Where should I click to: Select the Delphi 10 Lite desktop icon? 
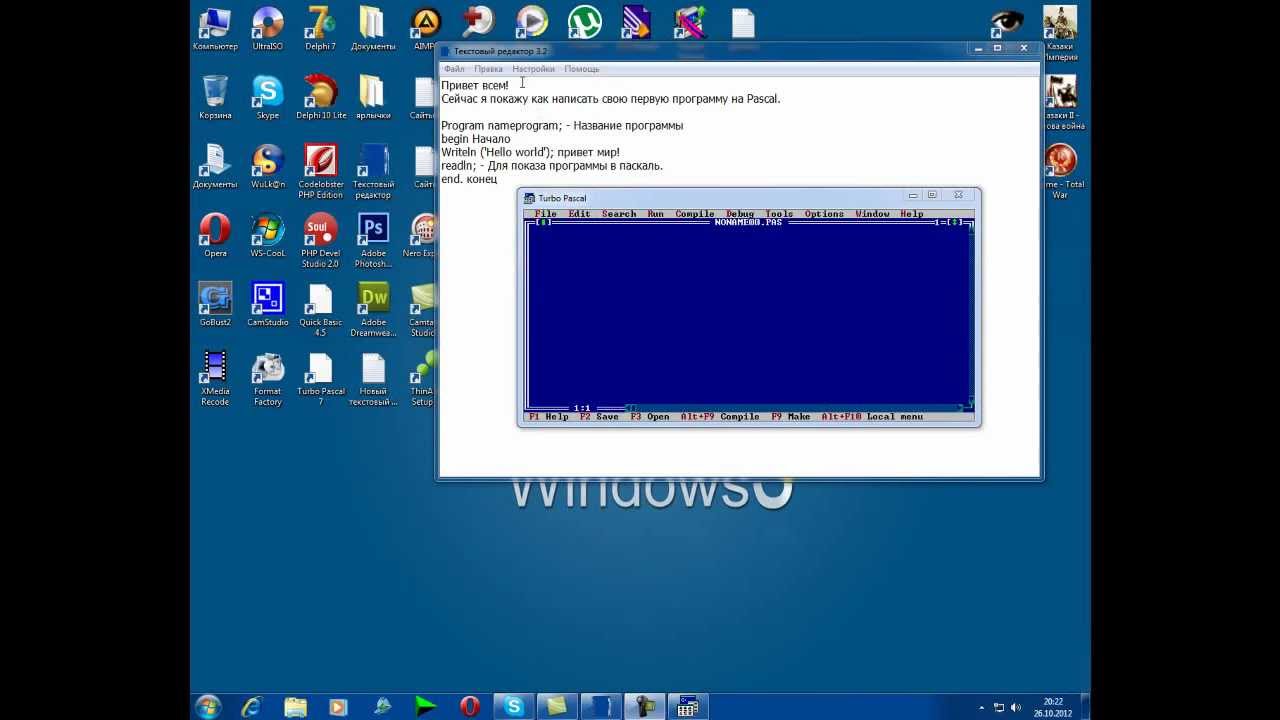[320, 98]
